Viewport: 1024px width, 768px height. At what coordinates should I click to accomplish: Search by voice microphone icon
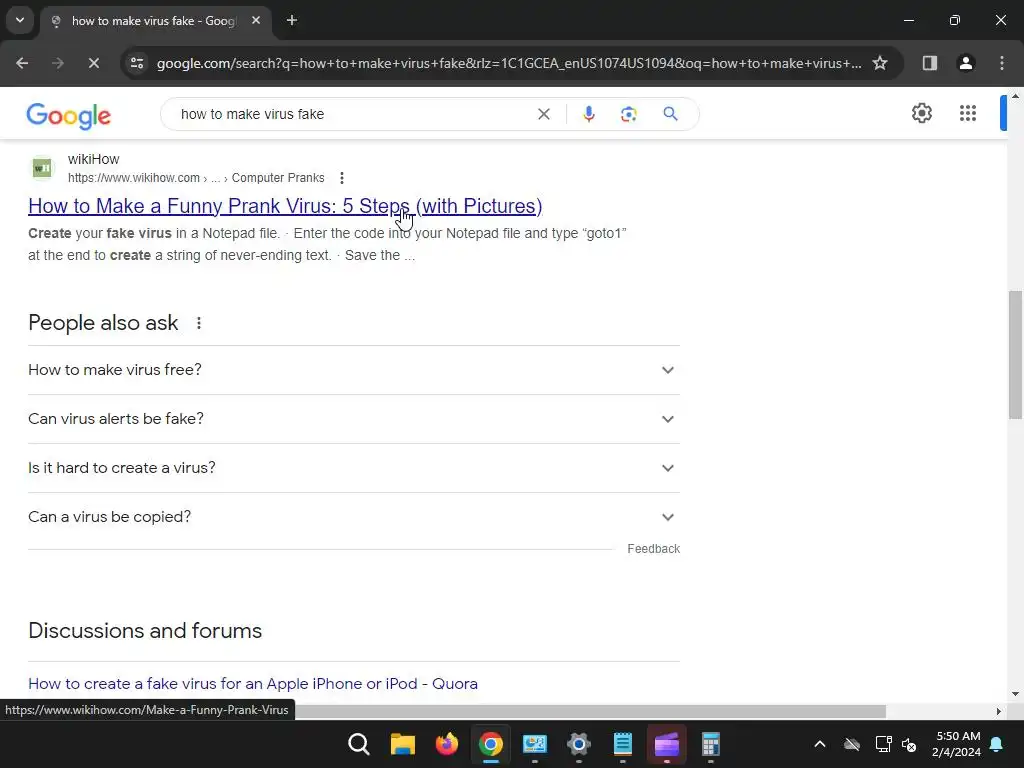(x=588, y=114)
